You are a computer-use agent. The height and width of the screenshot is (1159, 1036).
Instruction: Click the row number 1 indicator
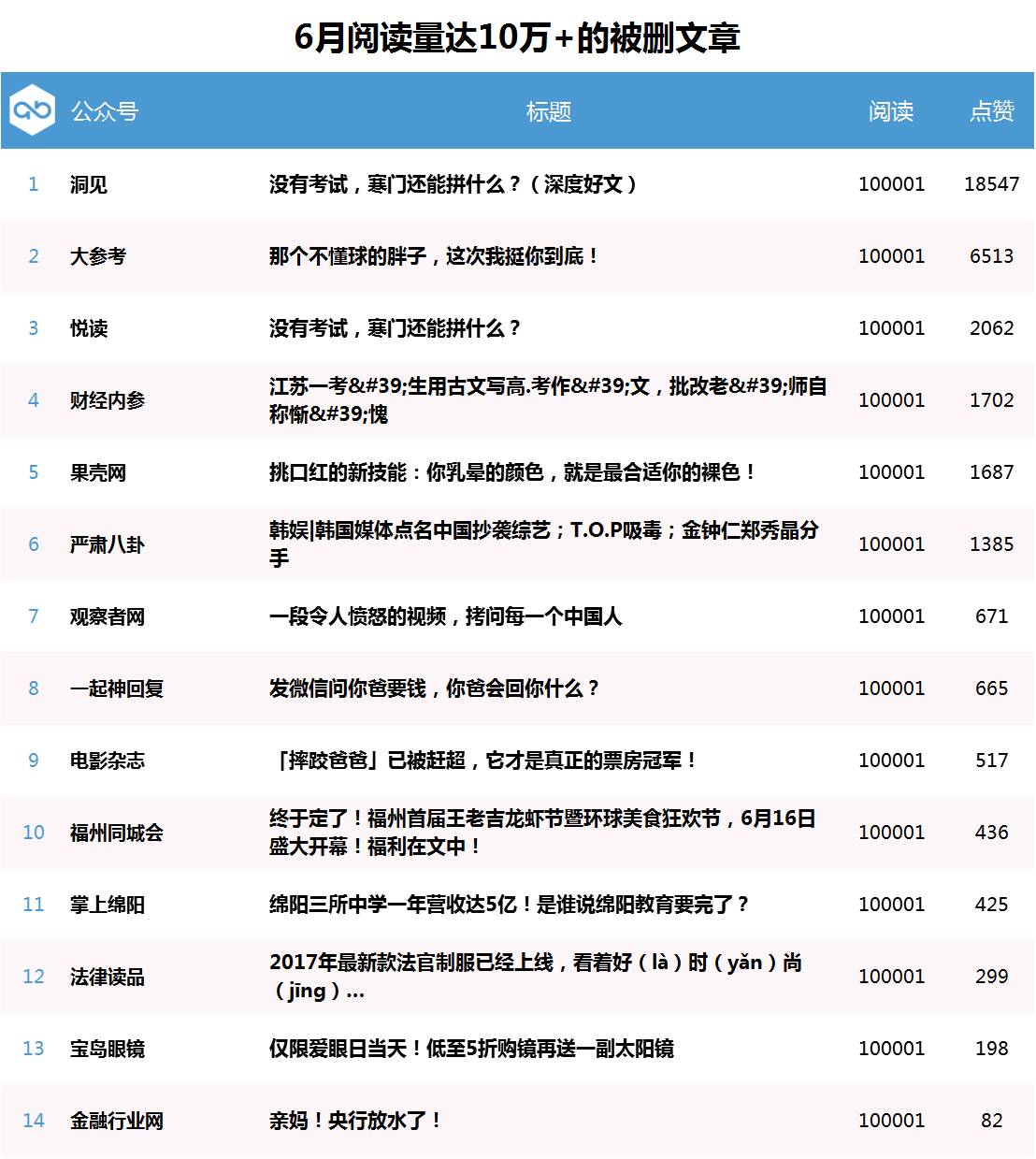pyautogui.click(x=34, y=184)
